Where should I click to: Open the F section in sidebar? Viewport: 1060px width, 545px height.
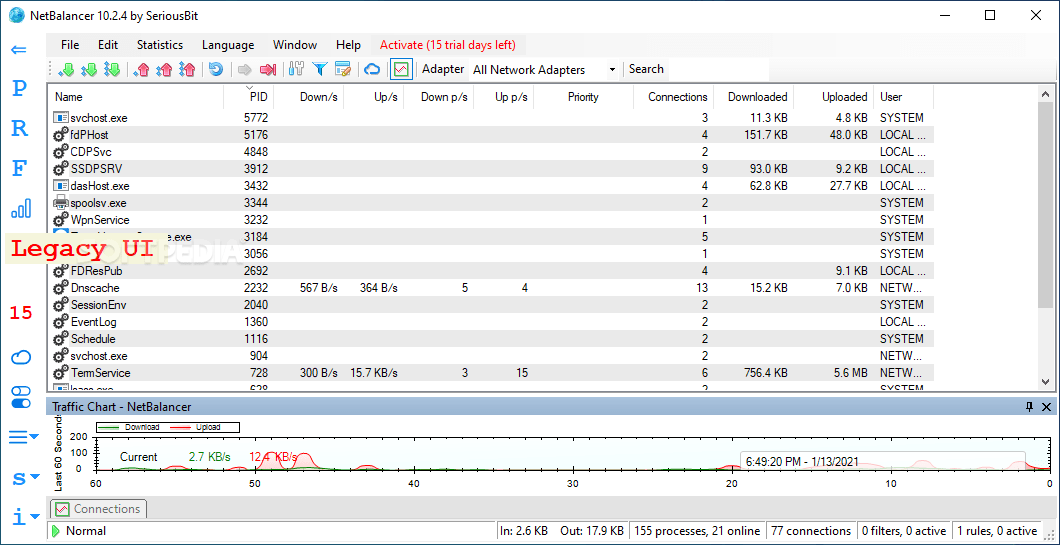pos(20,168)
